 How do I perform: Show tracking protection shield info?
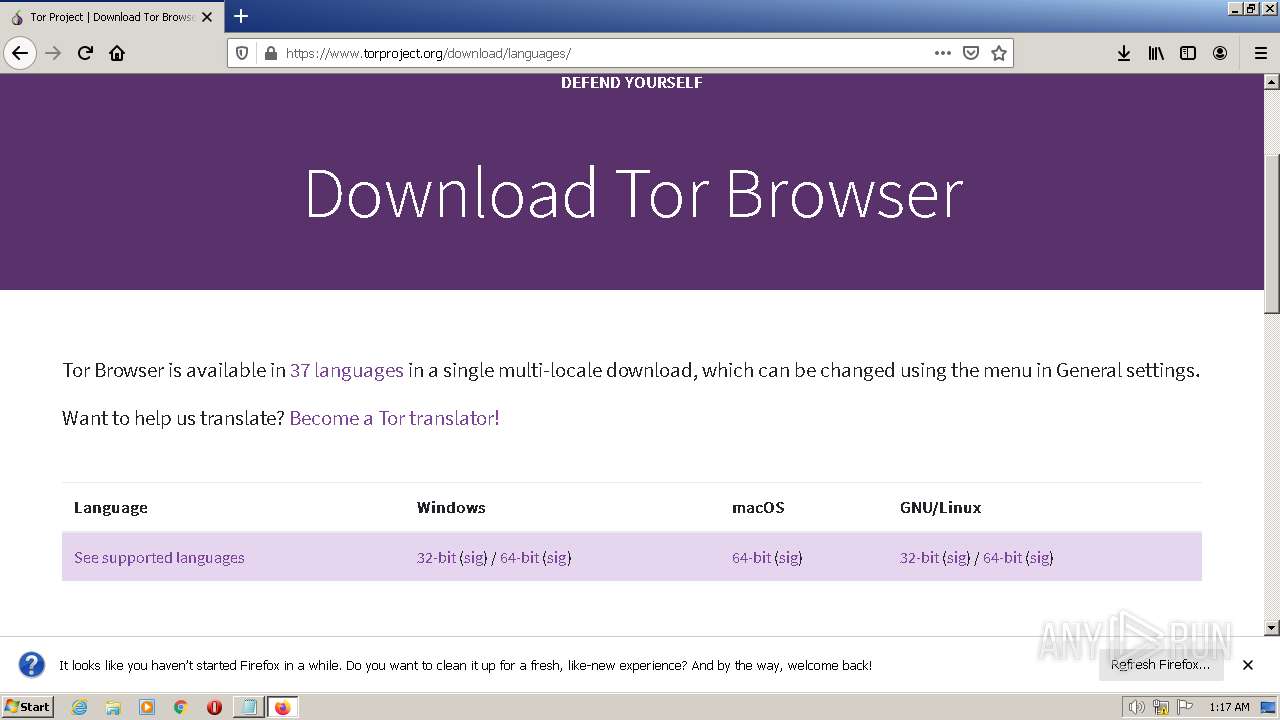pos(242,53)
